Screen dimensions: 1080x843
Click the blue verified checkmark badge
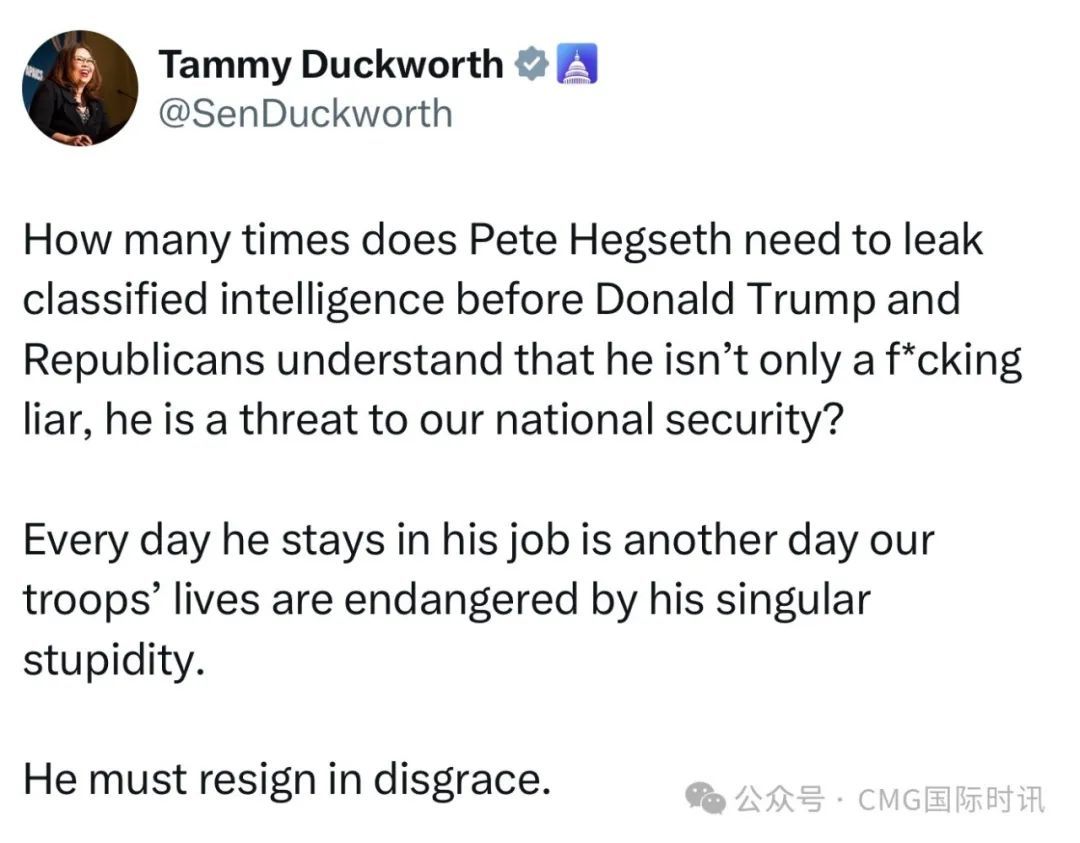coord(532,64)
